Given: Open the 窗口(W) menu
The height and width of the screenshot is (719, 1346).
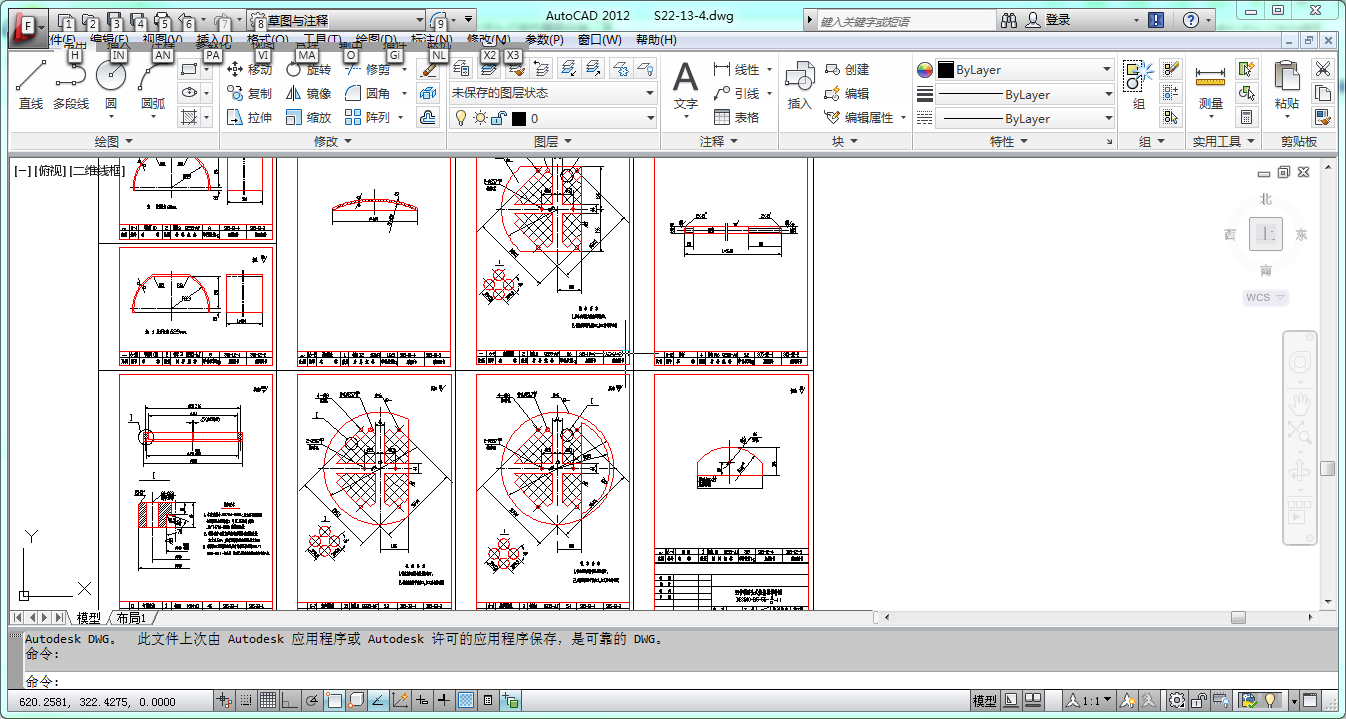Looking at the screenshot, I should tap(599, 40).
